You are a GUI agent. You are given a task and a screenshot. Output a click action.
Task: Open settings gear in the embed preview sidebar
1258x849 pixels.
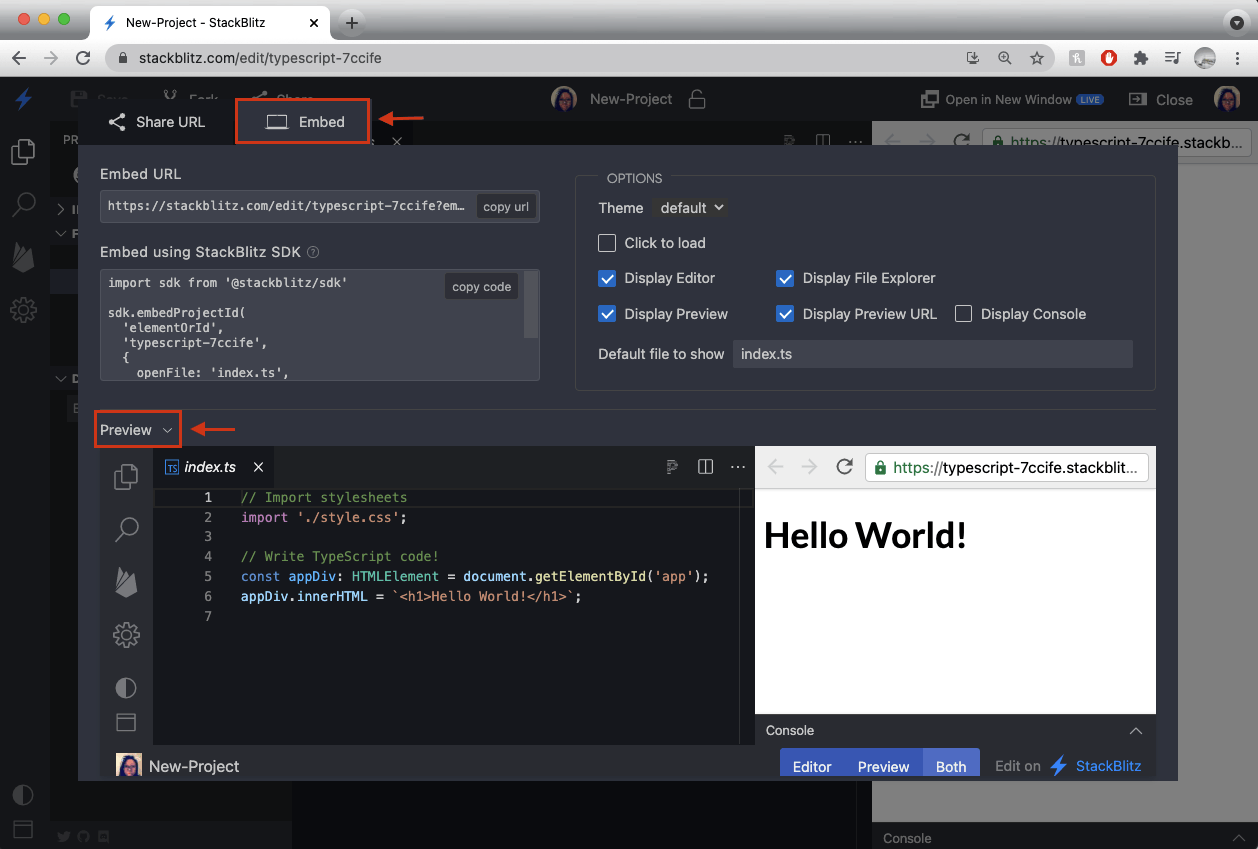pos(126,635)
